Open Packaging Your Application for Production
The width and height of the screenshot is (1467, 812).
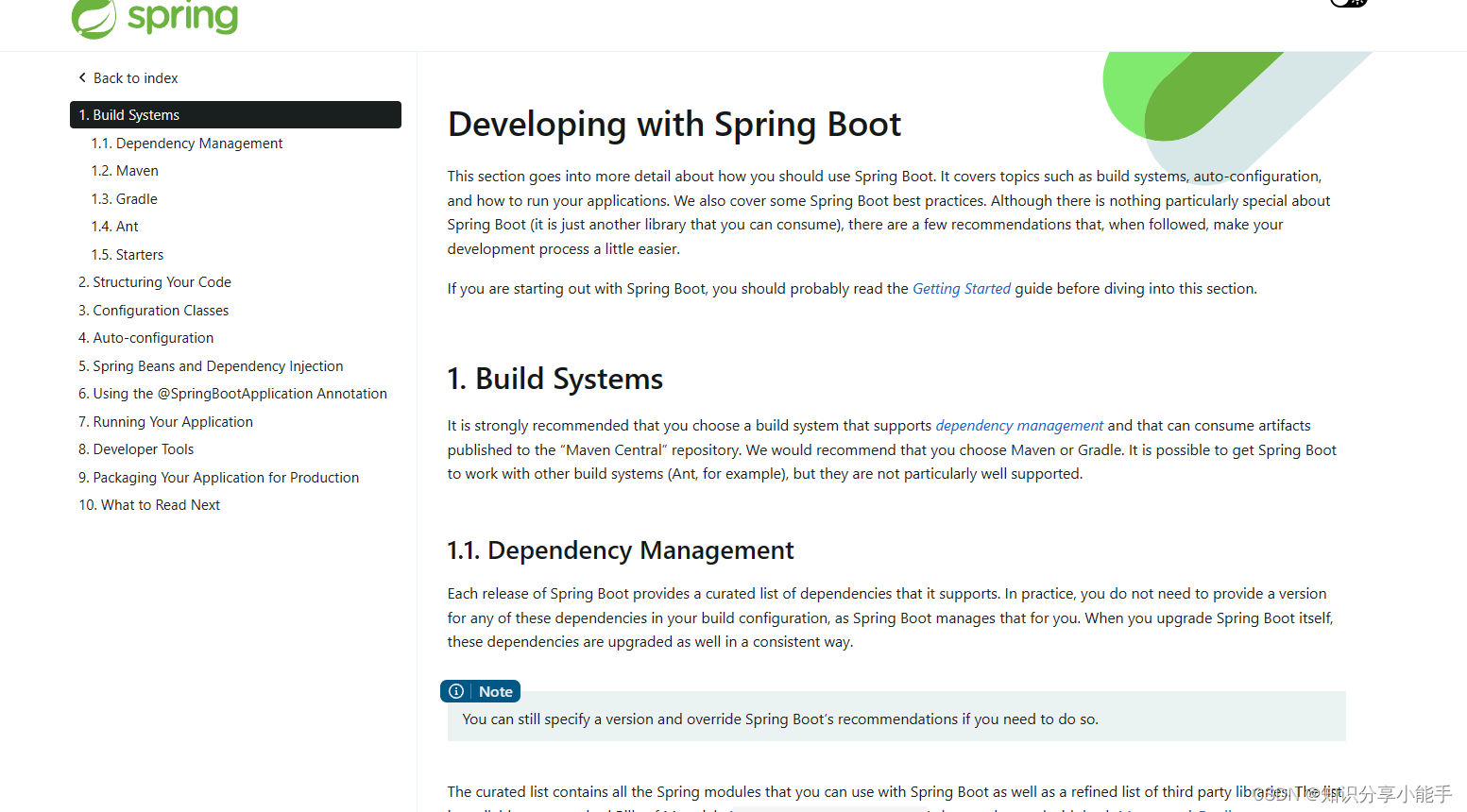pyautogui.click(x=218, y=478)
